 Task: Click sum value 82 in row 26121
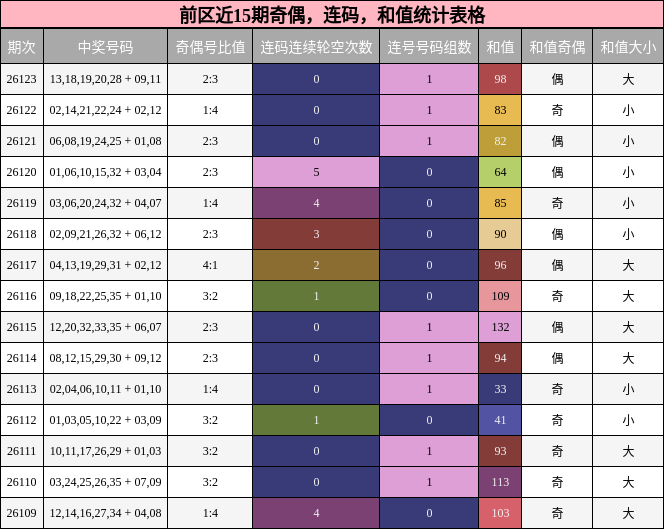[x=500, y=141]
